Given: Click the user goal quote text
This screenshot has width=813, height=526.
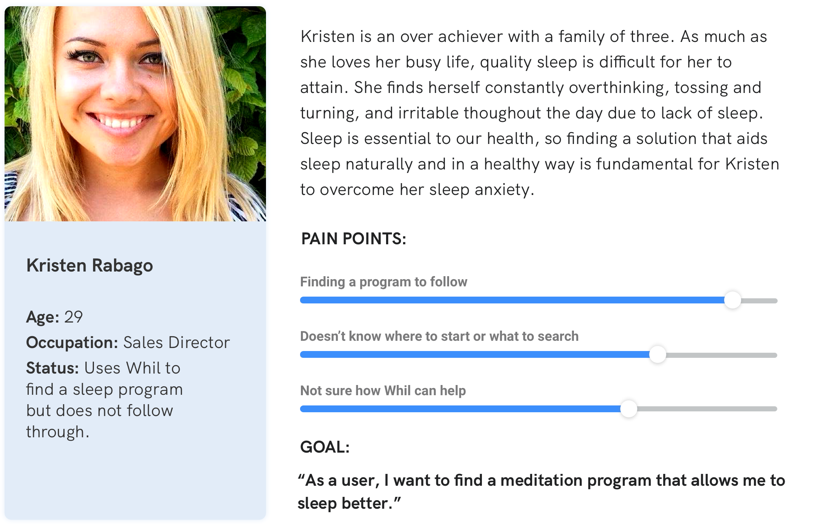Looking at the screenshot, I should (541, 492).
